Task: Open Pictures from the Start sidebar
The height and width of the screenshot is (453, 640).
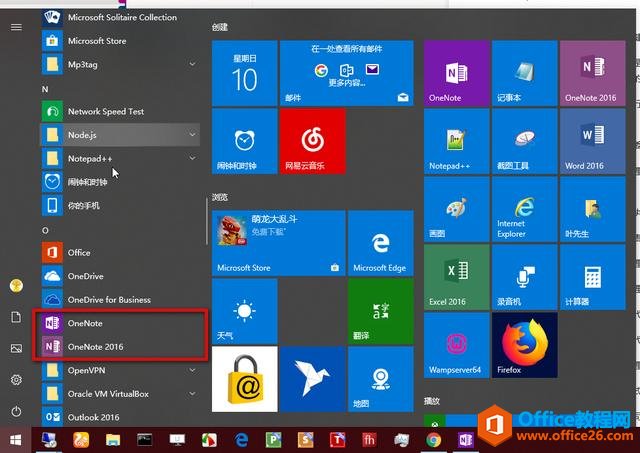Action: pyautogui.click(x=16, y=349)
